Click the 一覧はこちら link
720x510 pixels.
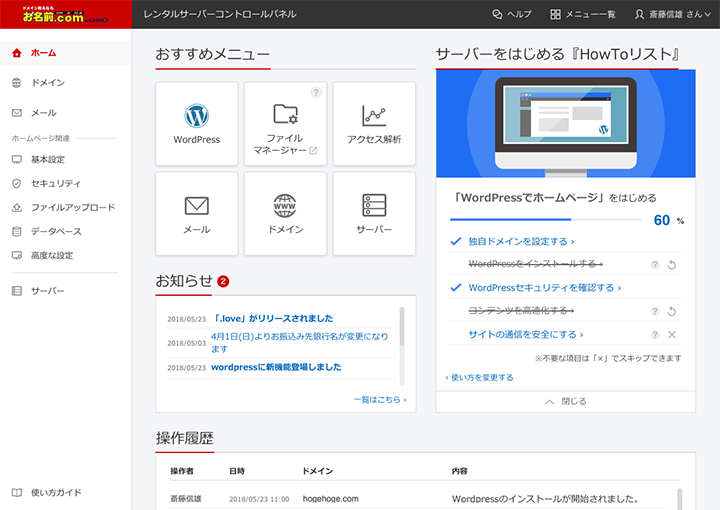380,399
